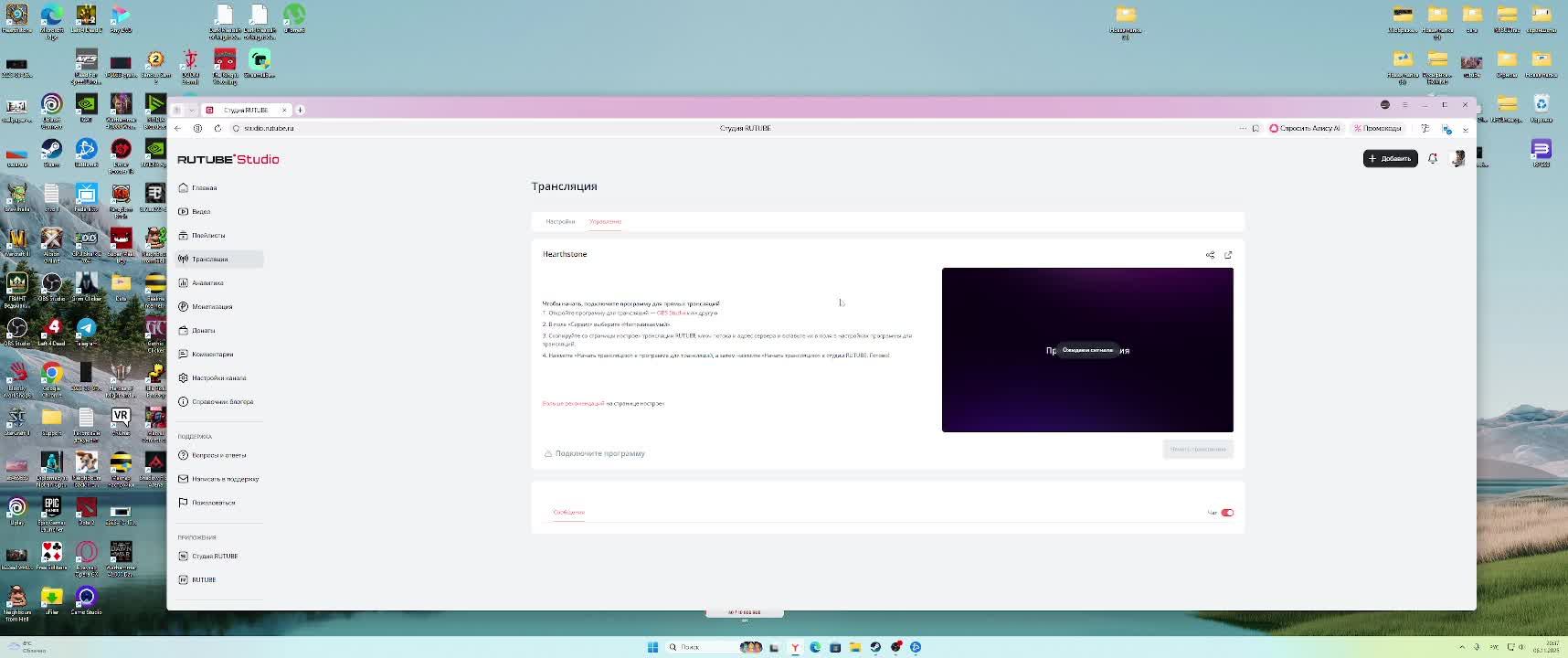Open the notifications bell
1568x658 pixels.
point(1433,158)
